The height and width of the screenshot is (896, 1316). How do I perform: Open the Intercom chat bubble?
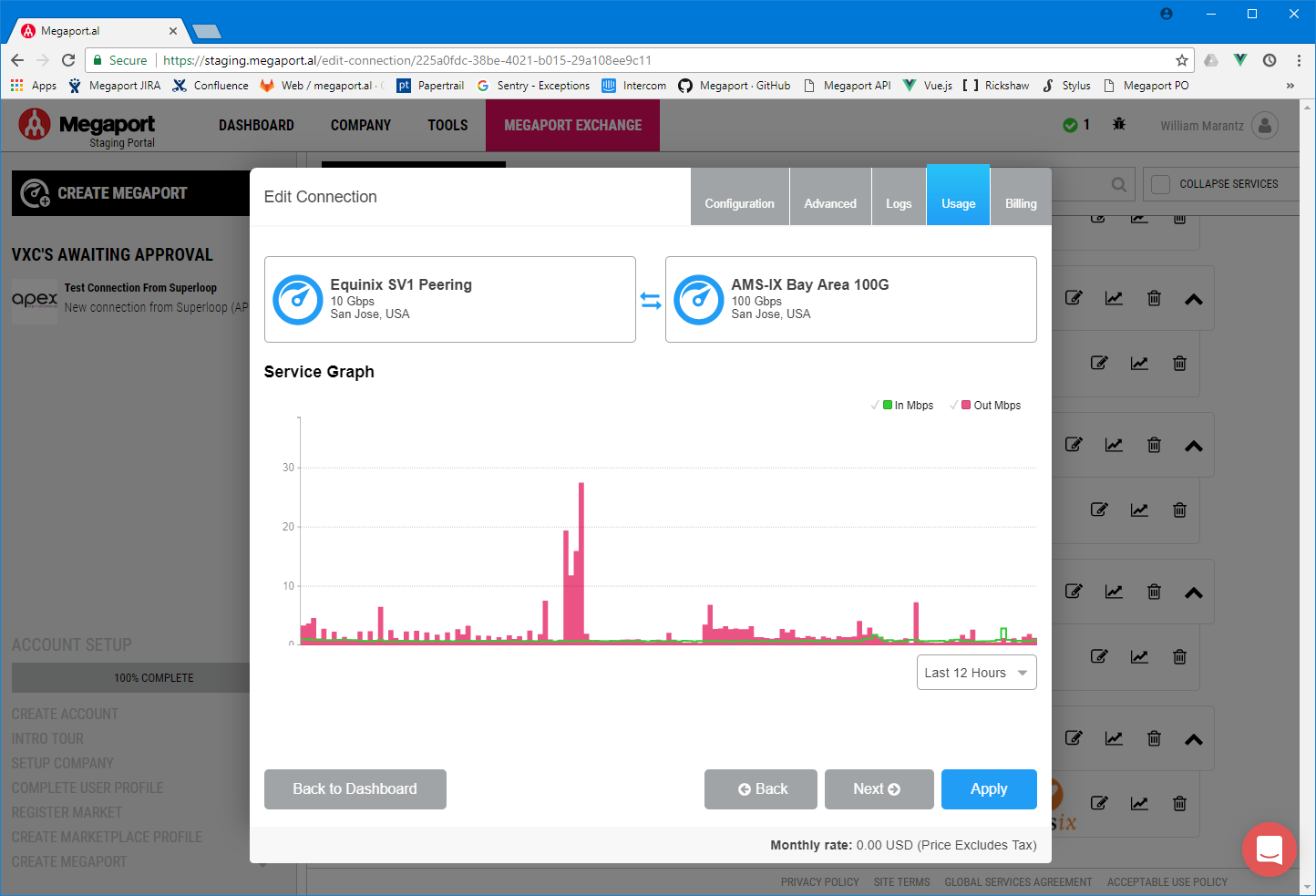[1270, 850]
